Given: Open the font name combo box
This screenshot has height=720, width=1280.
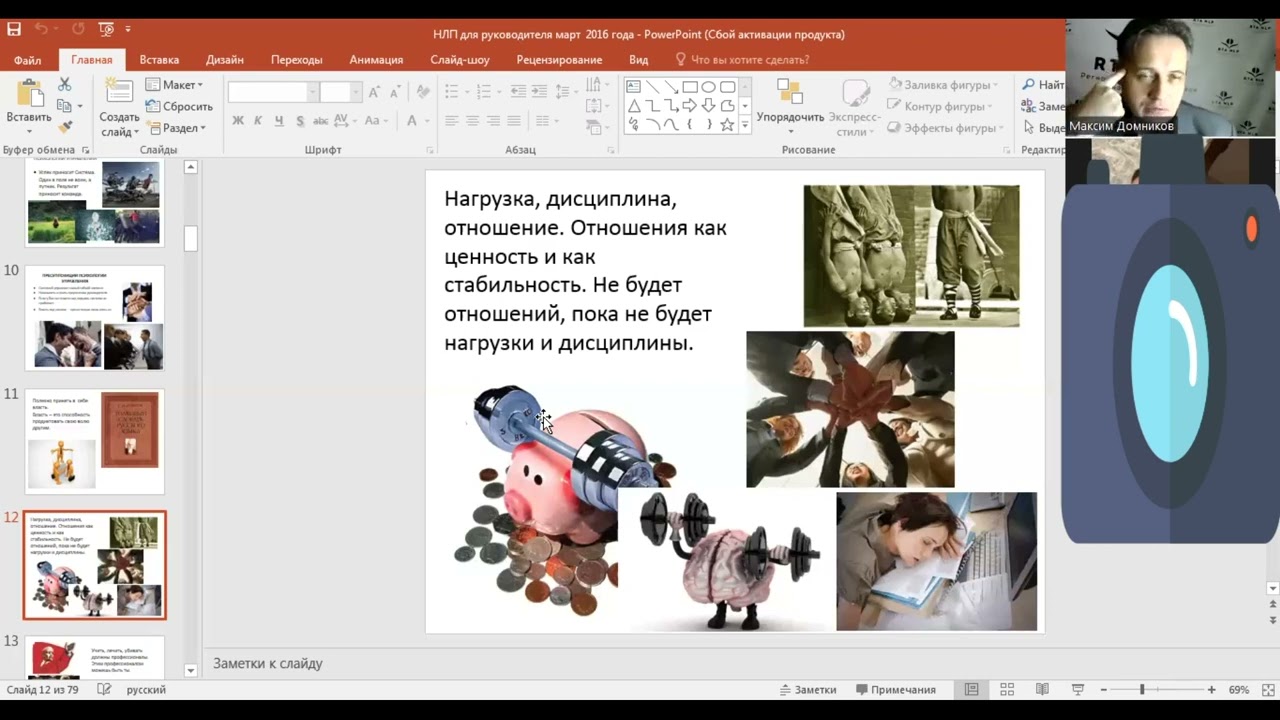Looking at the screenshot, I should tap(272, 92).
